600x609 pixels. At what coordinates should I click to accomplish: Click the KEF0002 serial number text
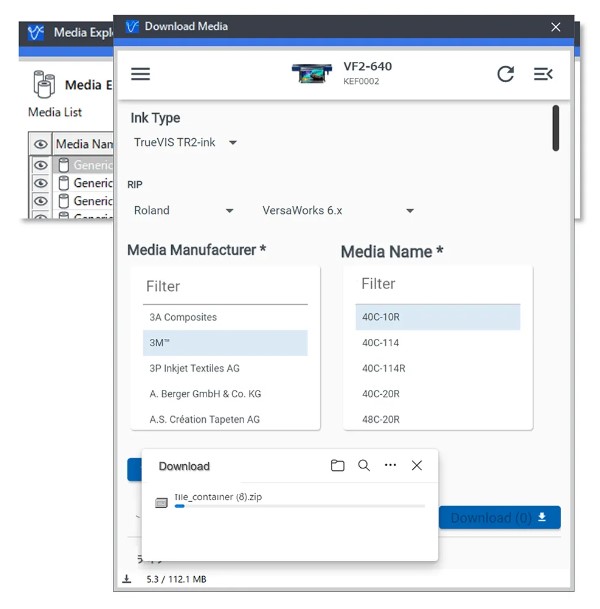(x=361, y=81)
